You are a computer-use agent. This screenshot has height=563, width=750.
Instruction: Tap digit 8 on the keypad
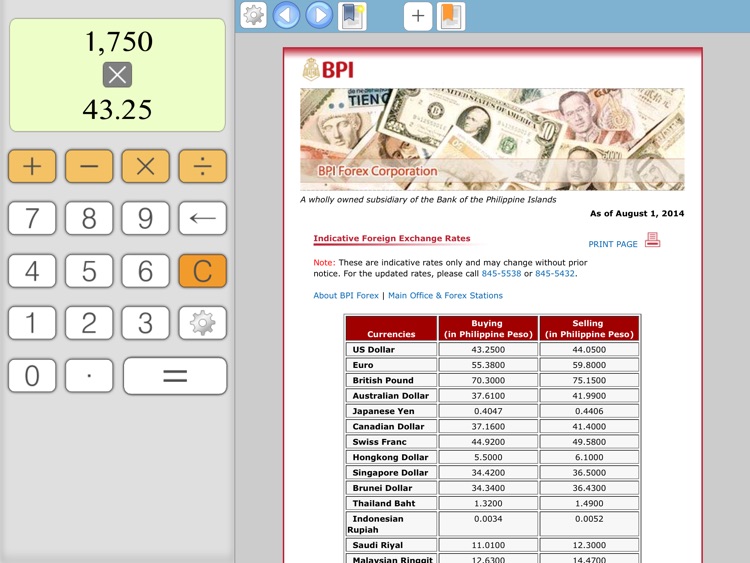coord(89,218)
